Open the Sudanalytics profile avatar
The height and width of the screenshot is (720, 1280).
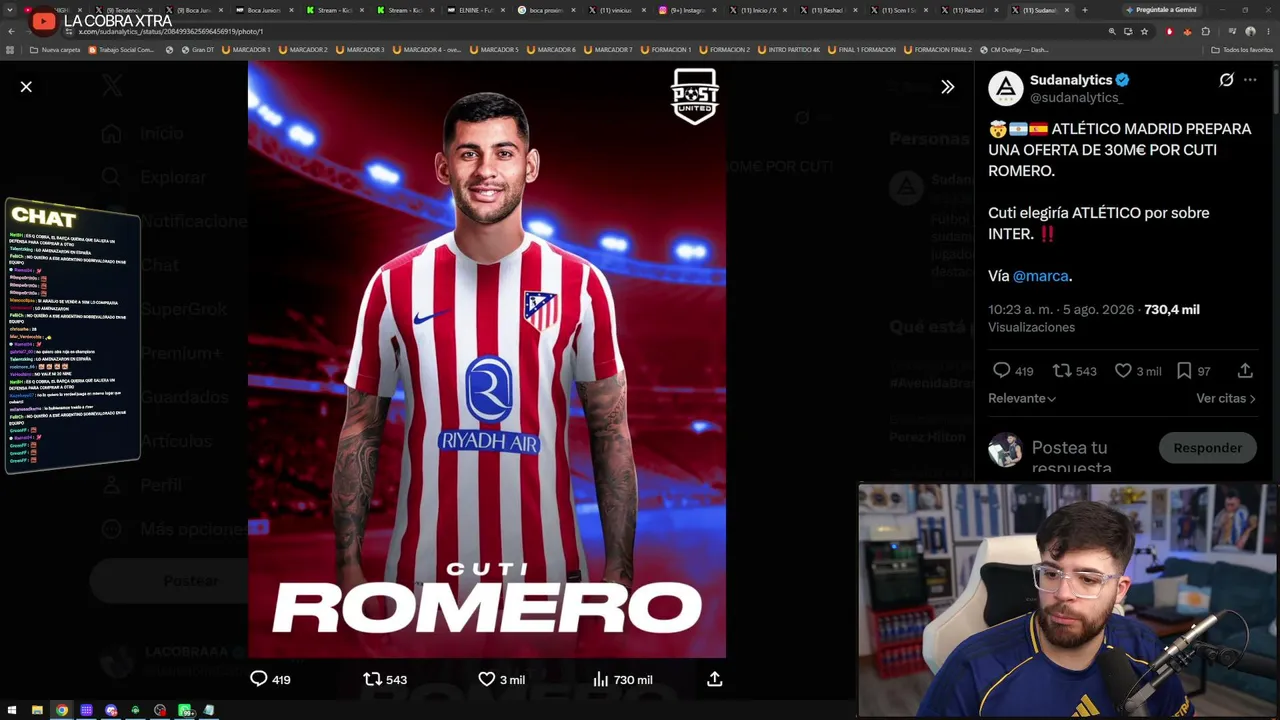1006,88
